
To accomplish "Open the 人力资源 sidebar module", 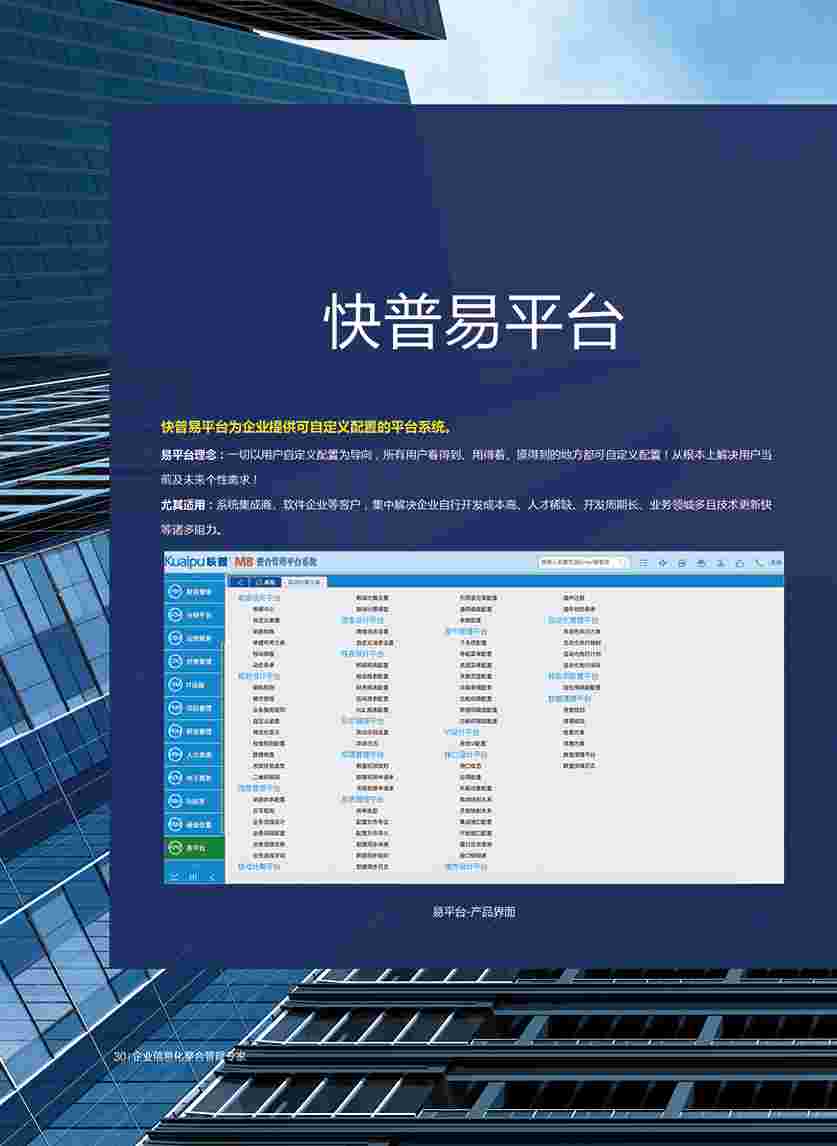I will pos(195,754).
